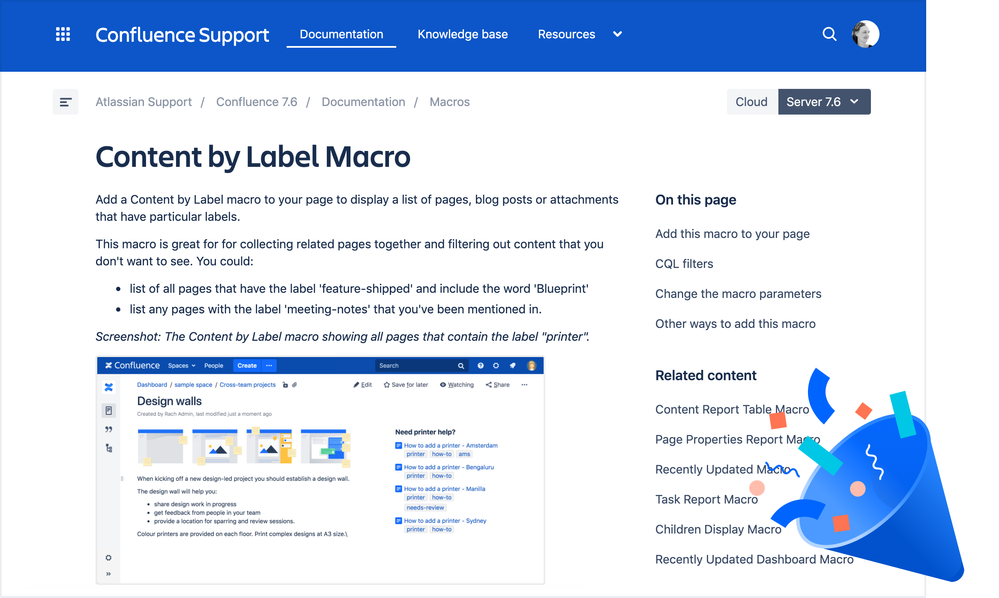999x598 pixels.
Task: Follow the Documentation breadcrumb link
Action: 363,102
